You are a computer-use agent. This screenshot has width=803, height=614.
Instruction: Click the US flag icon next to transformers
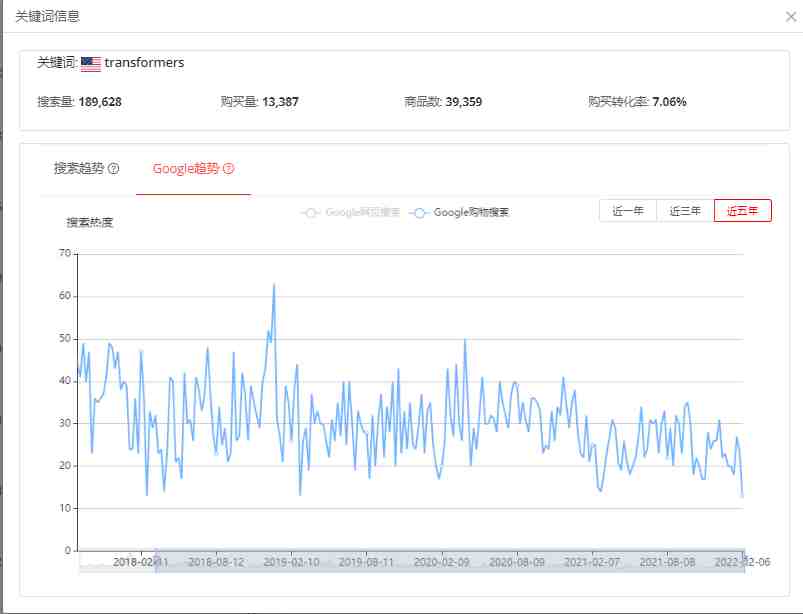(91, 64)
